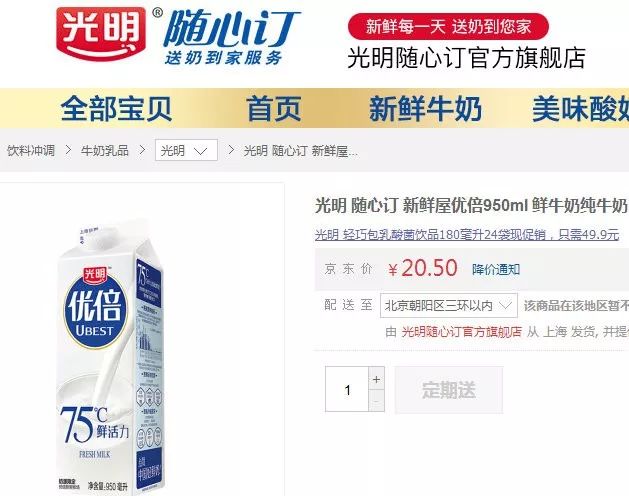Viewport: 629px width, 496px height.
Task: Click the 光明 随心订 新鲜屋 breadcrumb item
Action: click(300, 151)
